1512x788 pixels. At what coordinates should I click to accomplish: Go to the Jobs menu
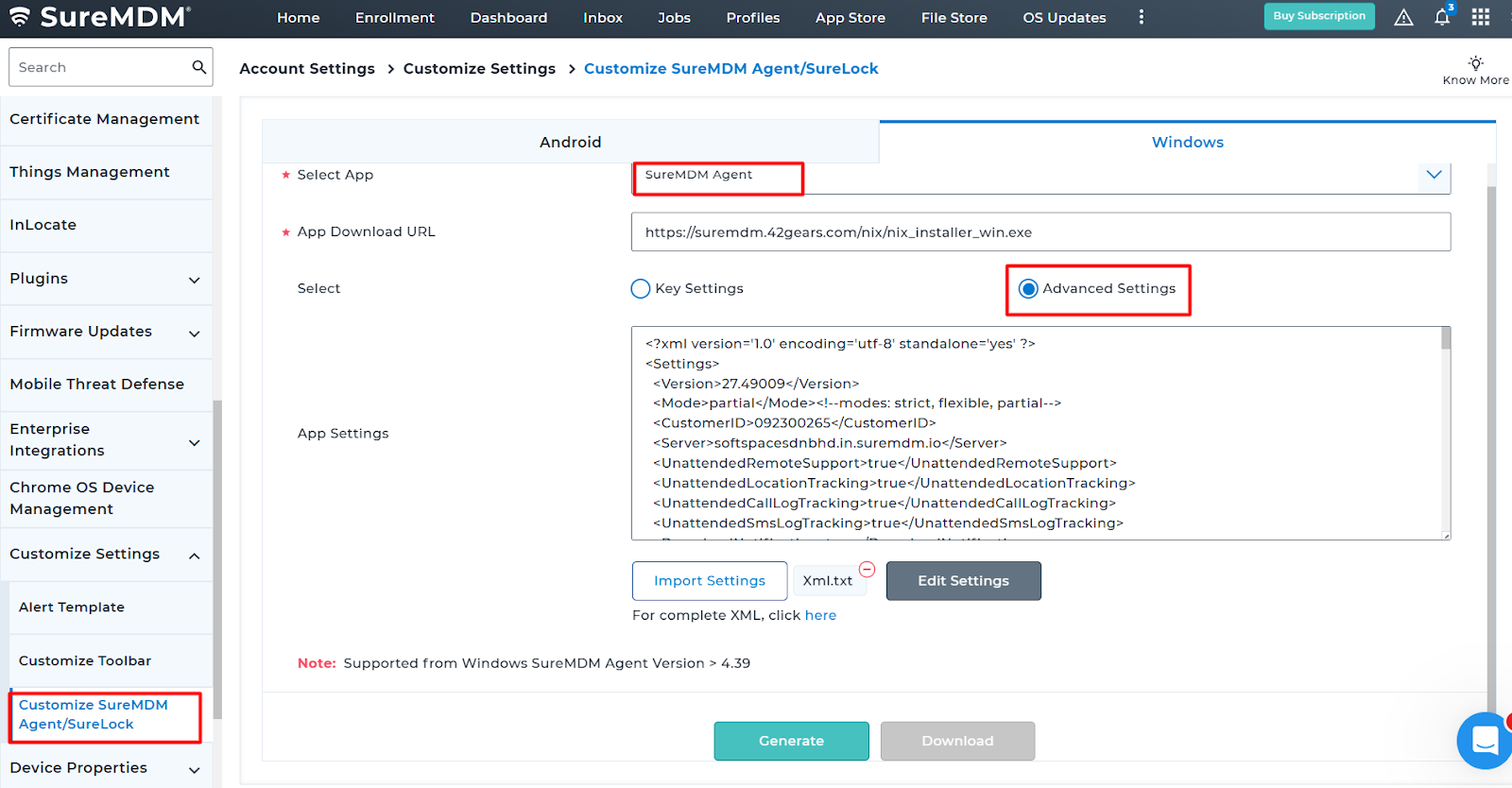click(x=675, y=18)
